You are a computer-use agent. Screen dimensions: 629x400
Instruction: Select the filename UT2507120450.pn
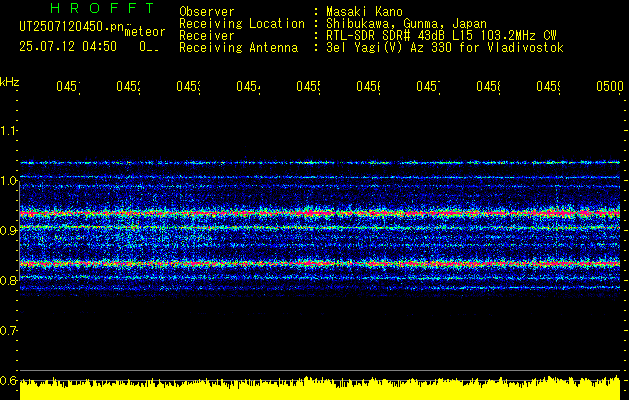pyautogui.click(x=72, y=27)
